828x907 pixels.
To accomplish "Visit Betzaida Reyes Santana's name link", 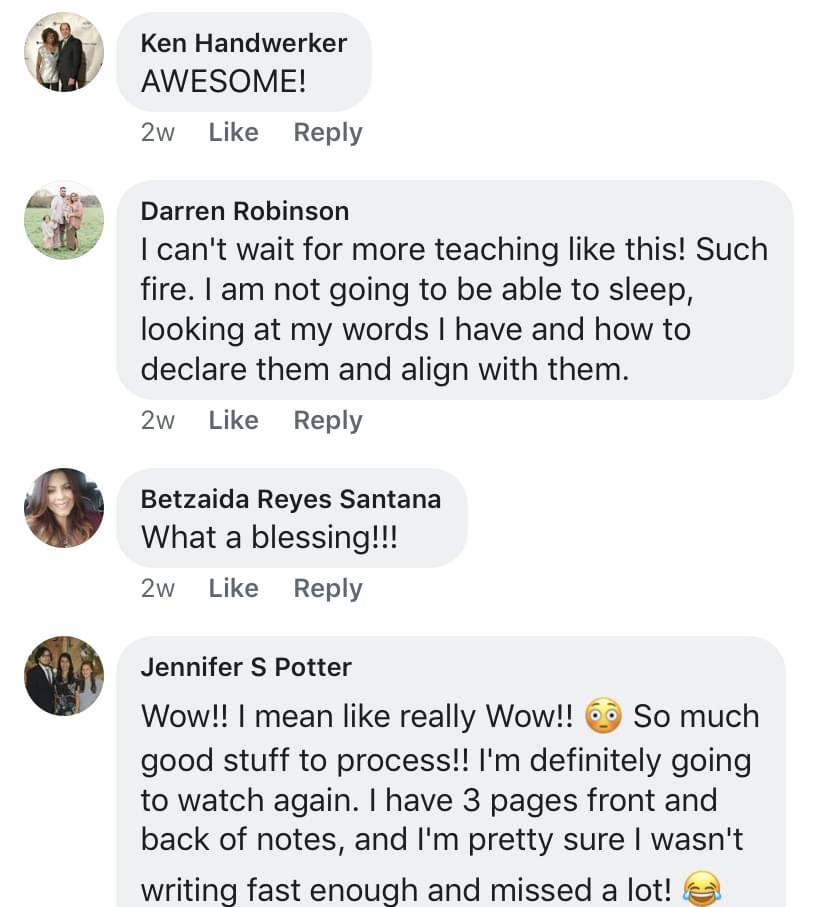I will tap(290, 499).
